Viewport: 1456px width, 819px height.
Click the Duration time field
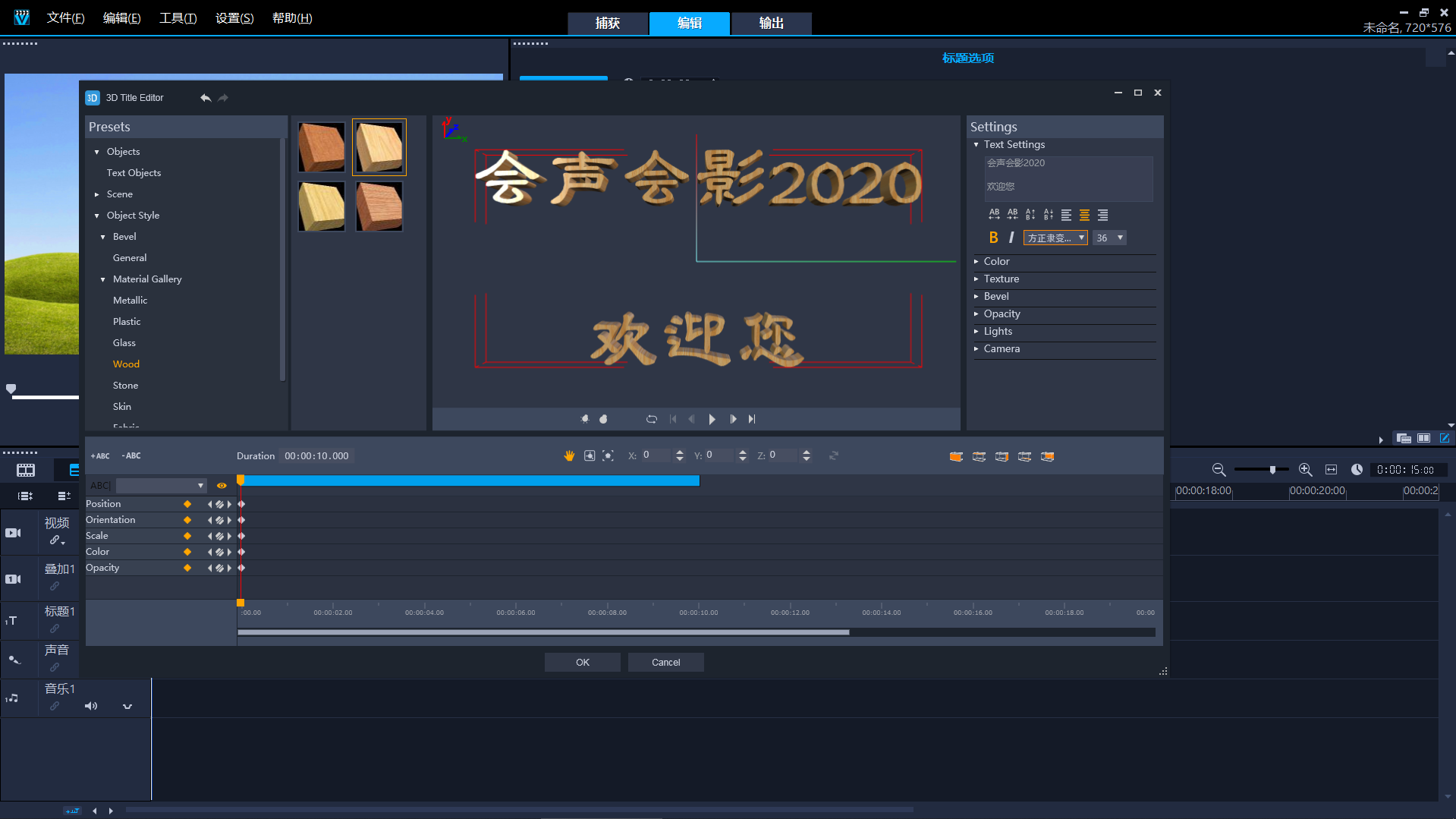click(317, 456)
